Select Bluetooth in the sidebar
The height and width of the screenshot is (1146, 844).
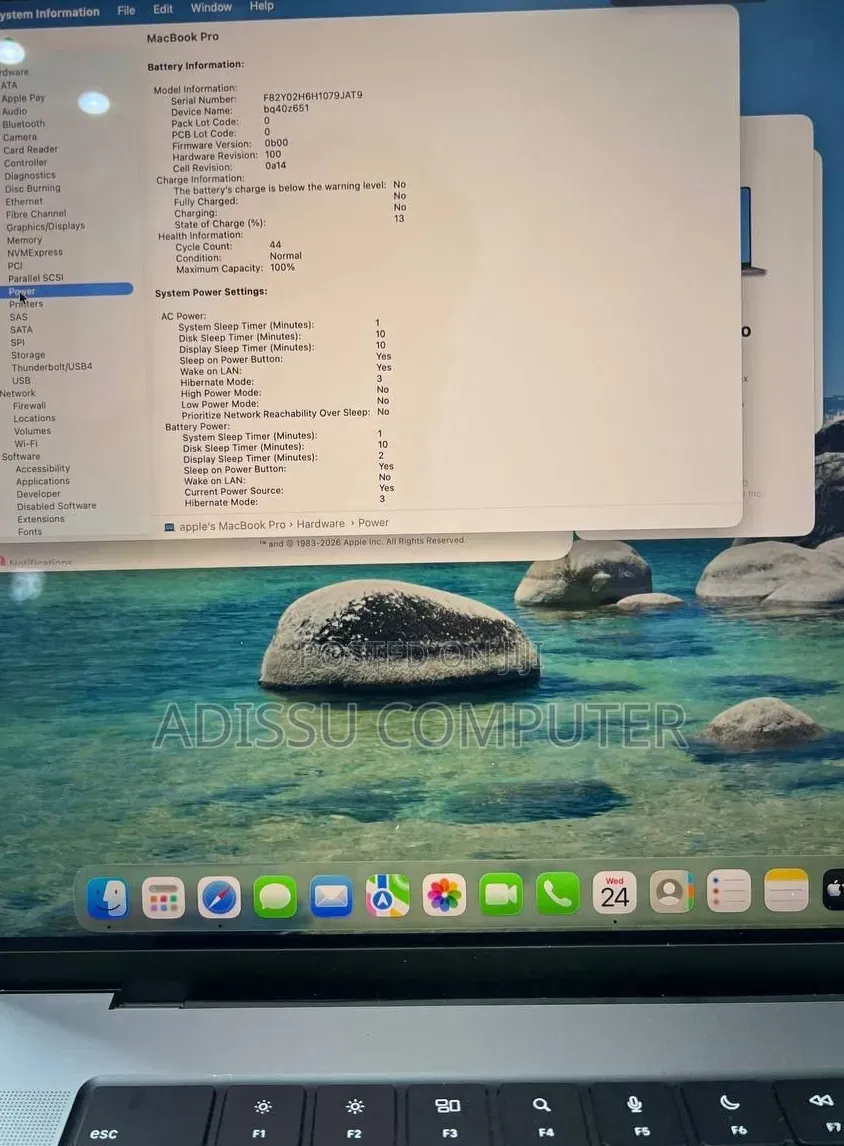tap(23, 124)
